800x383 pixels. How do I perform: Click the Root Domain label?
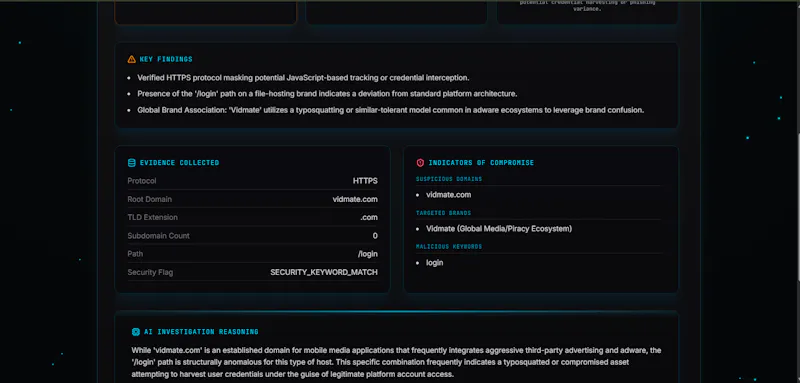click(x=149, y=199)
